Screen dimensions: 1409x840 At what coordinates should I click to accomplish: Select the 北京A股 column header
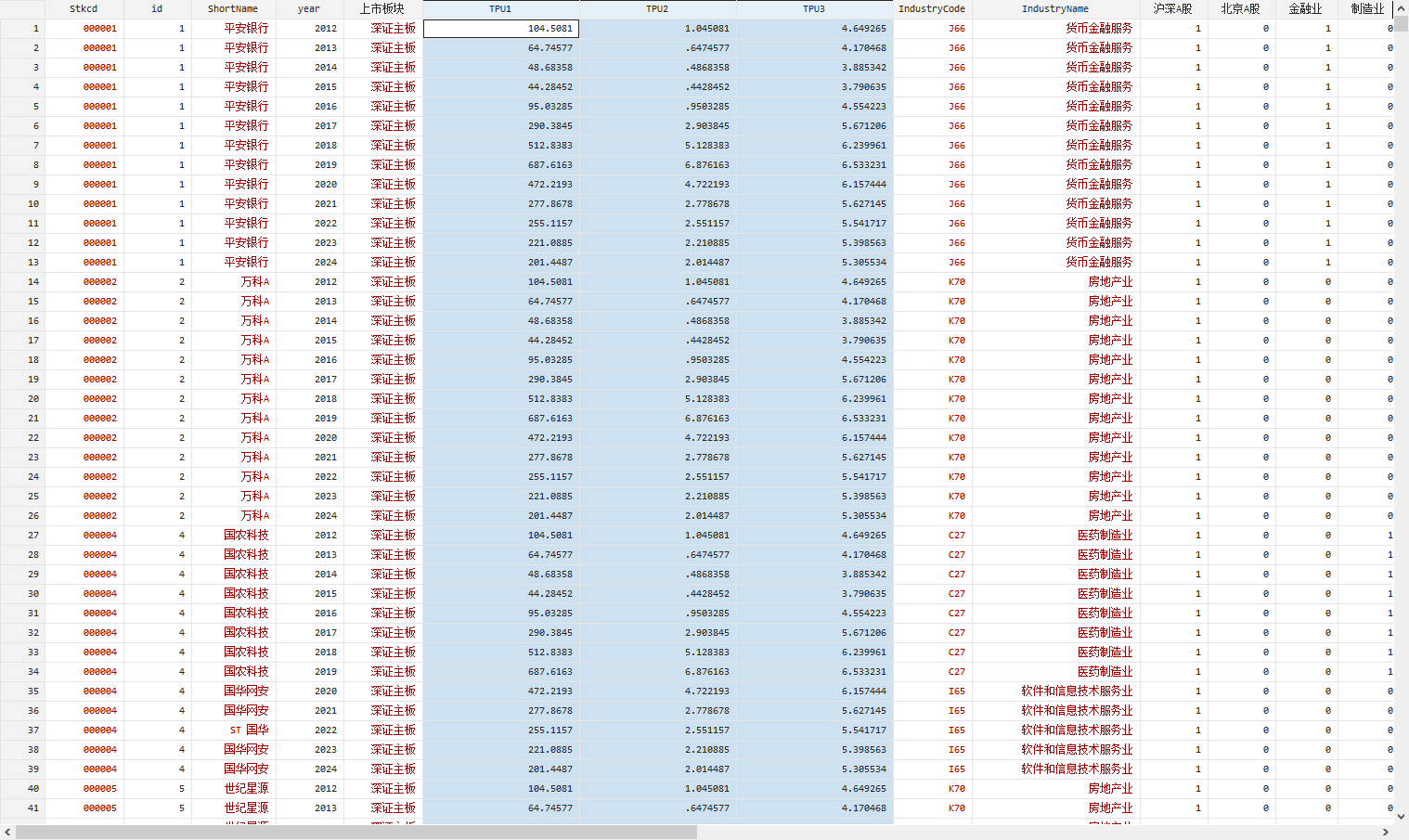pyautogui.click(x=1240, y=9)
